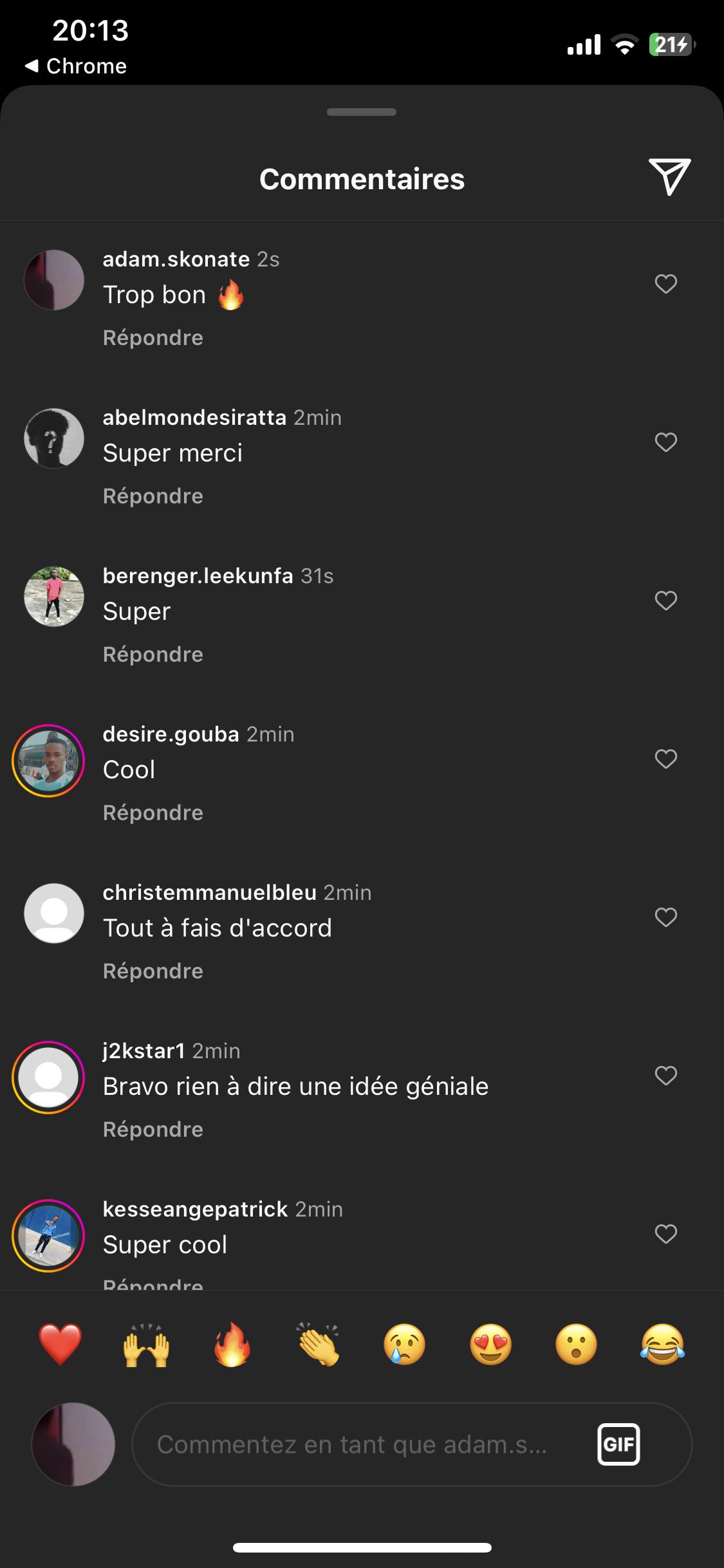Like j2kstar1's comment with heart
Viewport: 724px width, 1568px height.
(x=666, y=1076)
